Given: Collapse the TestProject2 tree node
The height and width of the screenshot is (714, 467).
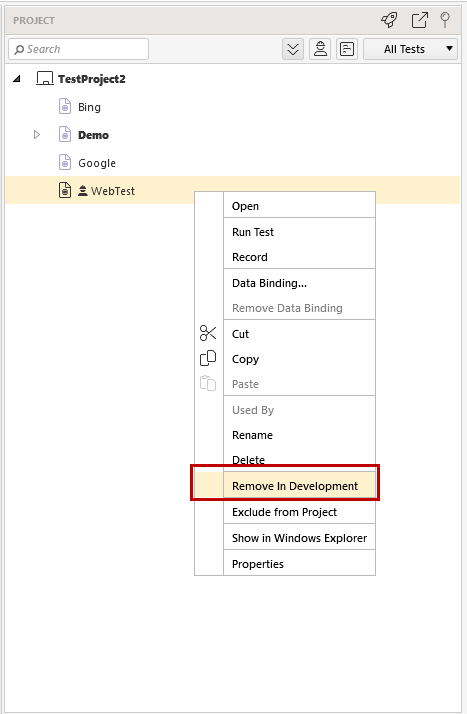Looking at the screenshot, I should 17,79.
